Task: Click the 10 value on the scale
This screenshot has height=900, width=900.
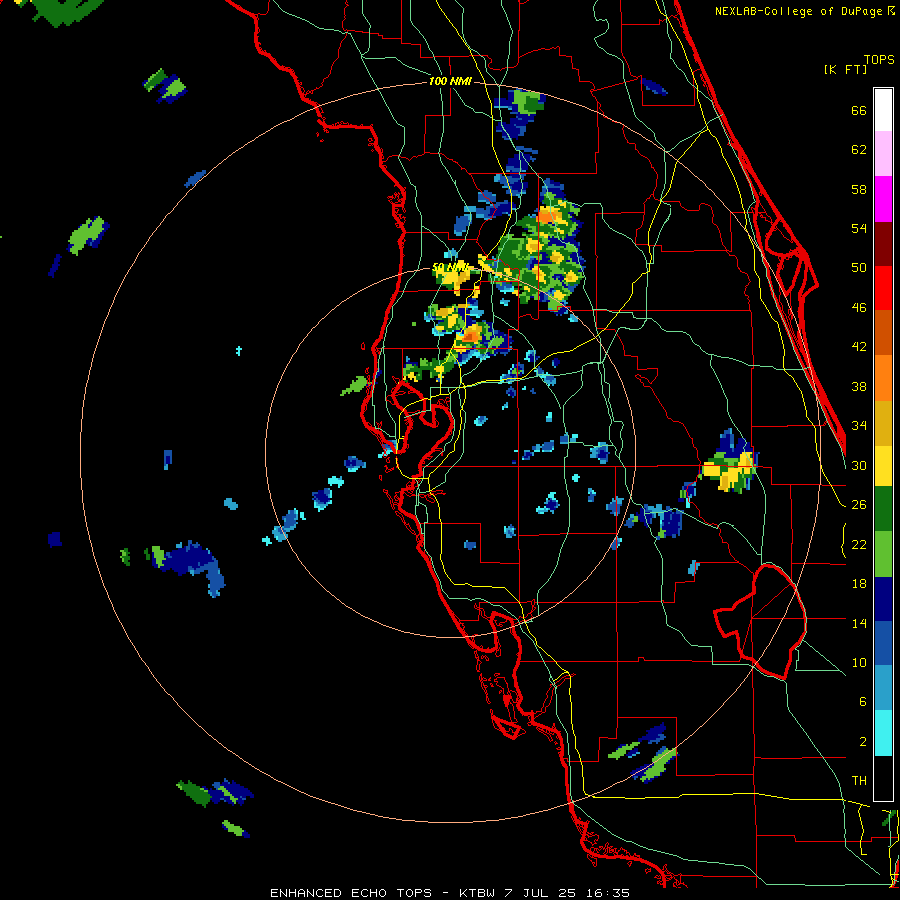Action: (859, 662)
